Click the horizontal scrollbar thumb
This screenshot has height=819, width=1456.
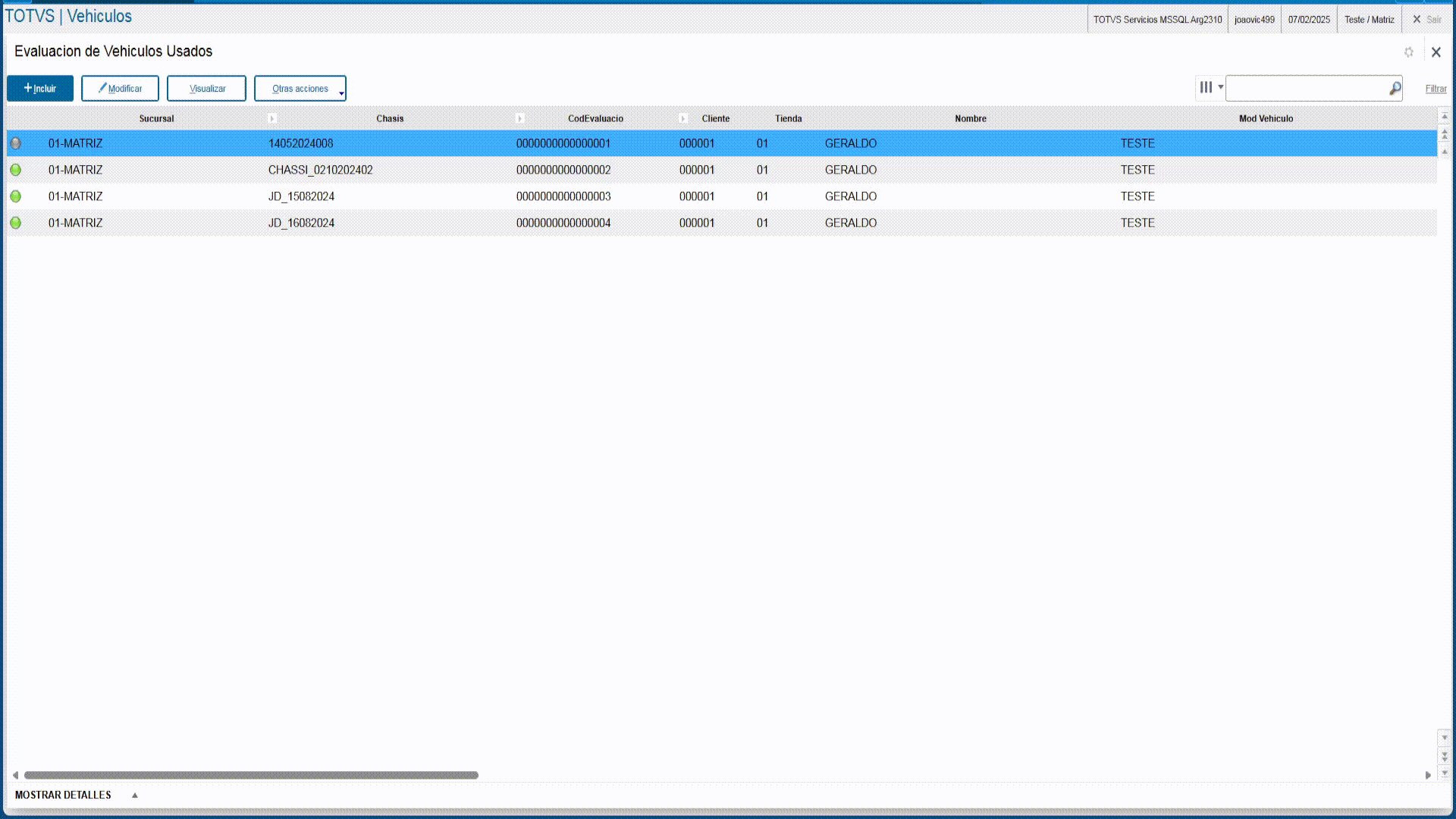click(250, 775)
